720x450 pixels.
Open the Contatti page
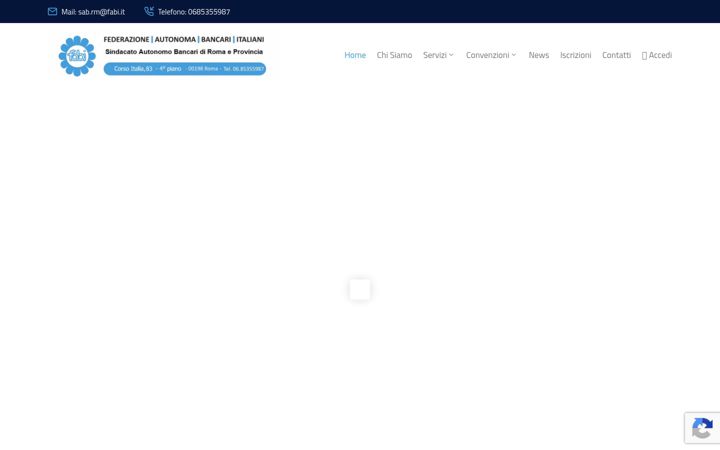click(616, 55)
